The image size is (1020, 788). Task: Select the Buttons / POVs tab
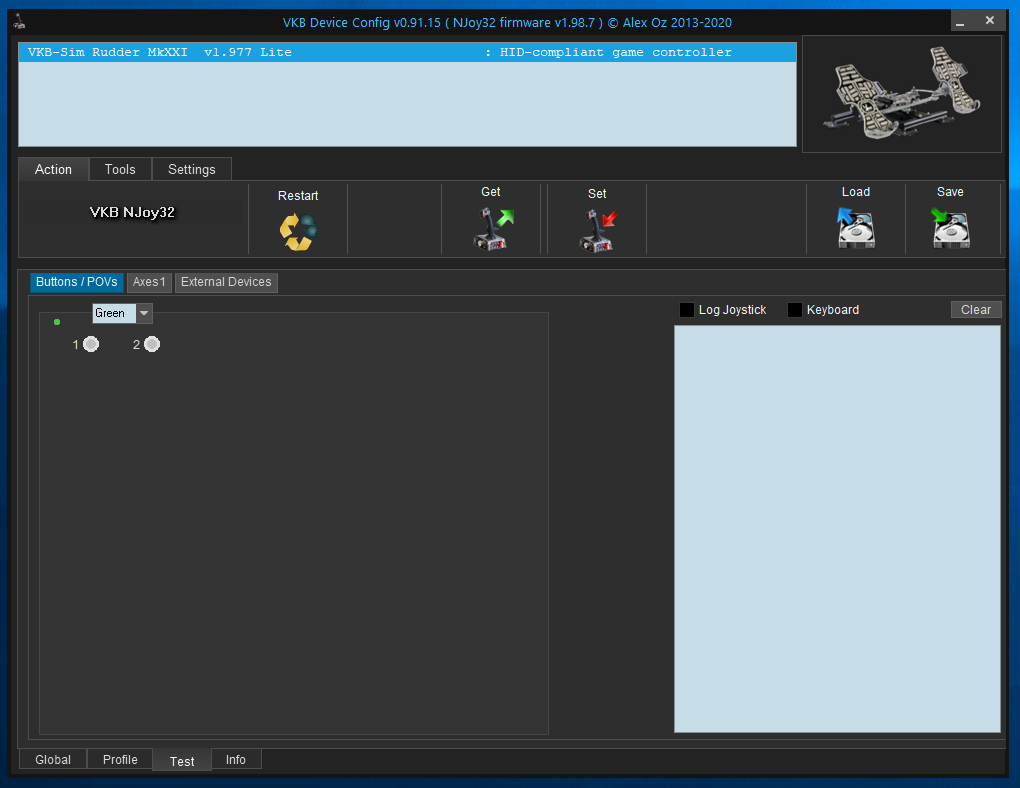(77, 282)
